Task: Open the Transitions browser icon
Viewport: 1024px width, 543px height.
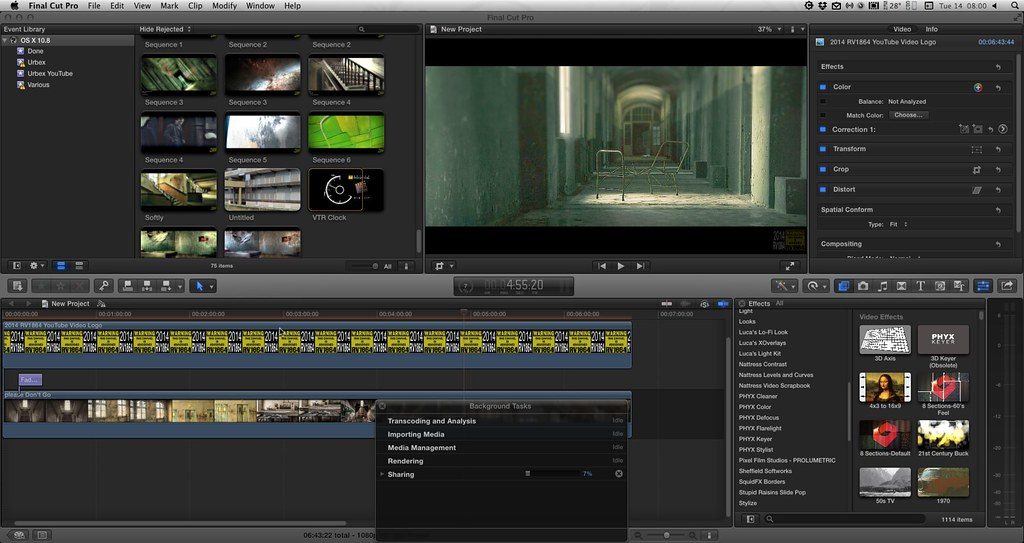Action: 901,286
